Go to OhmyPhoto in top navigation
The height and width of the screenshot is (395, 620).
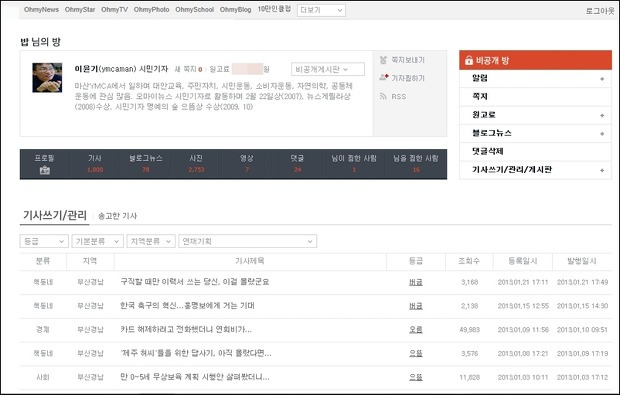(151, 9)
